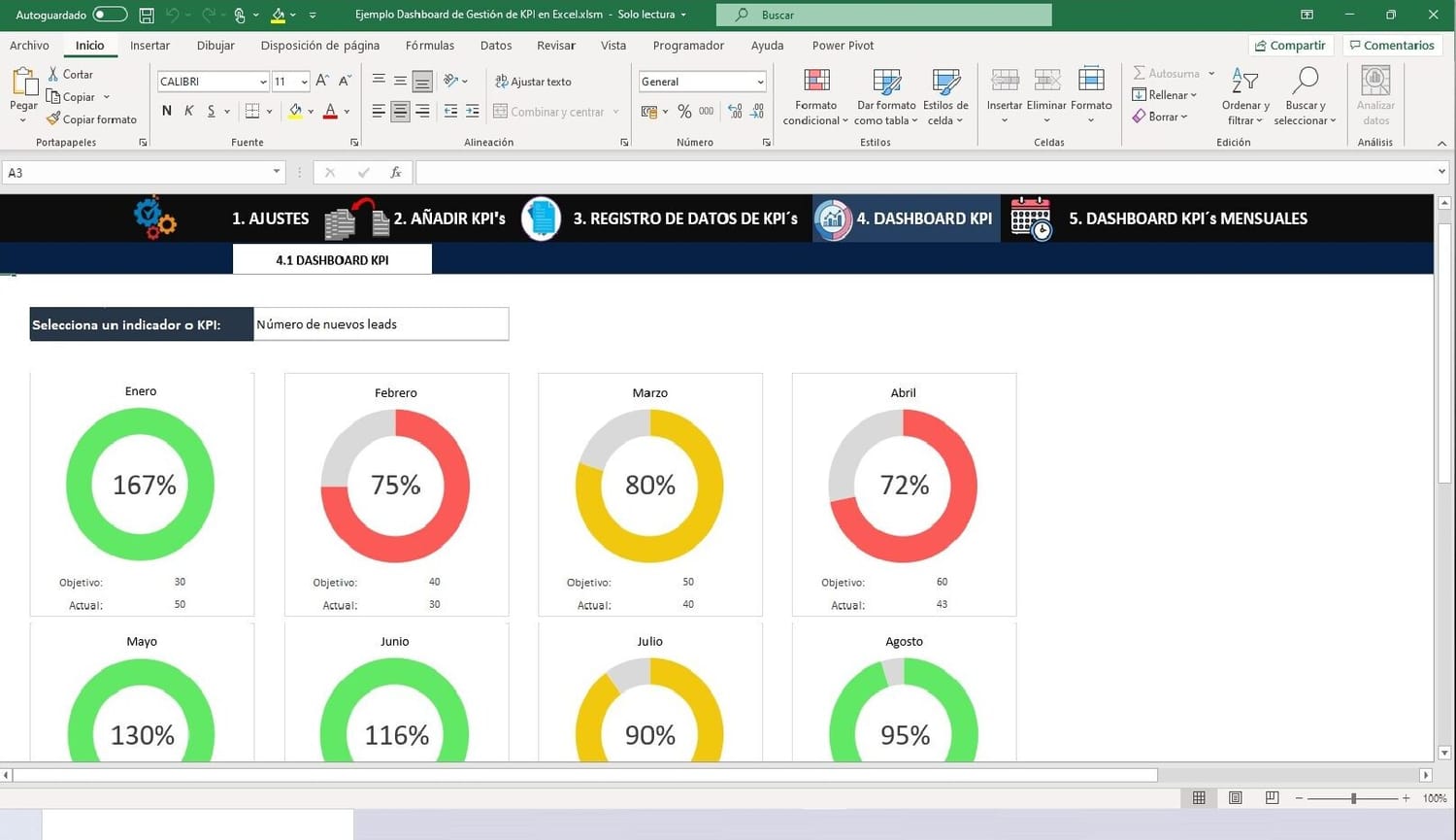Decrease indent icon

(x=450, y=112)
